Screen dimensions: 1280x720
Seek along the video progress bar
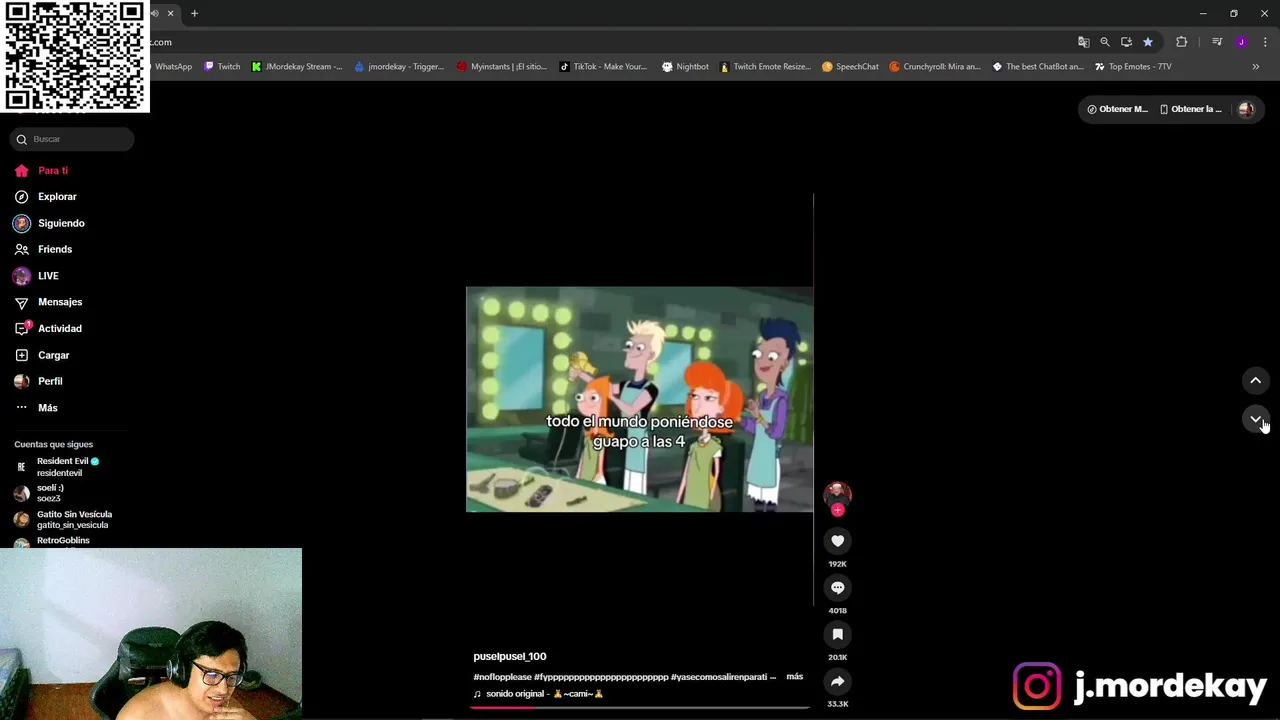coord(640,707)
